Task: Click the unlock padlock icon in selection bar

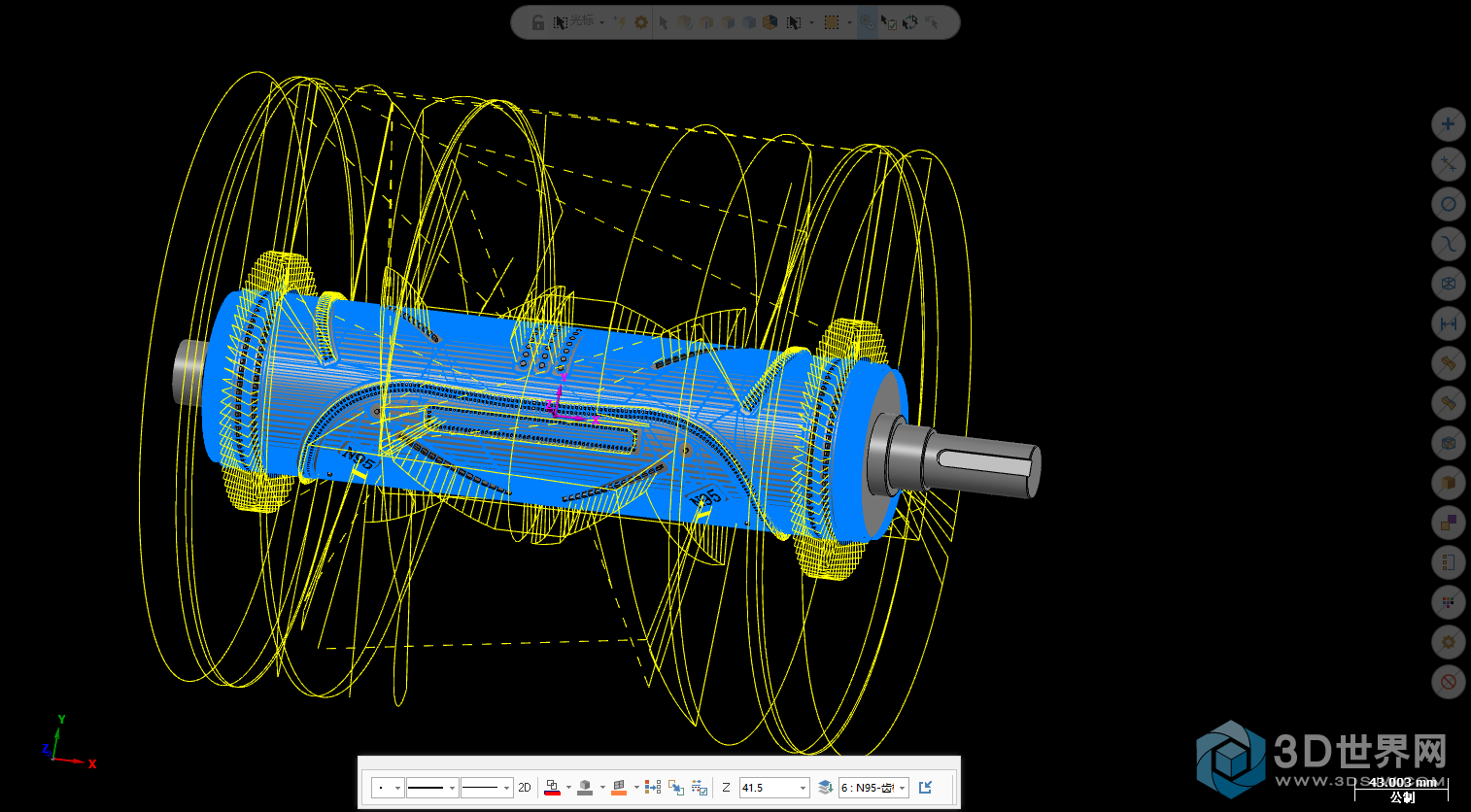Action: pos(538,22)
